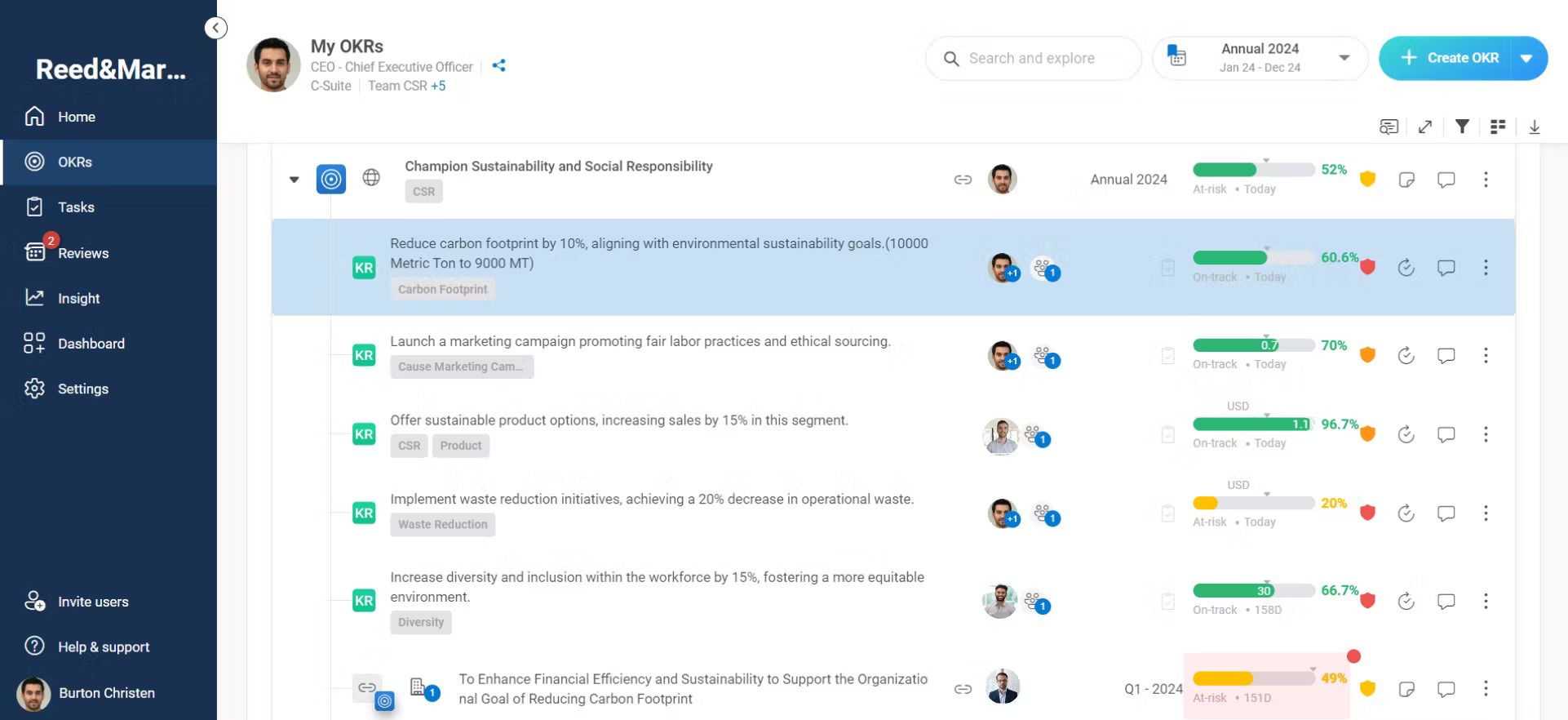Image resolution: width=1568 pixels, height=720 pixels.
Task: Switch to the Tasks section
Action: [x=76, y=207]
